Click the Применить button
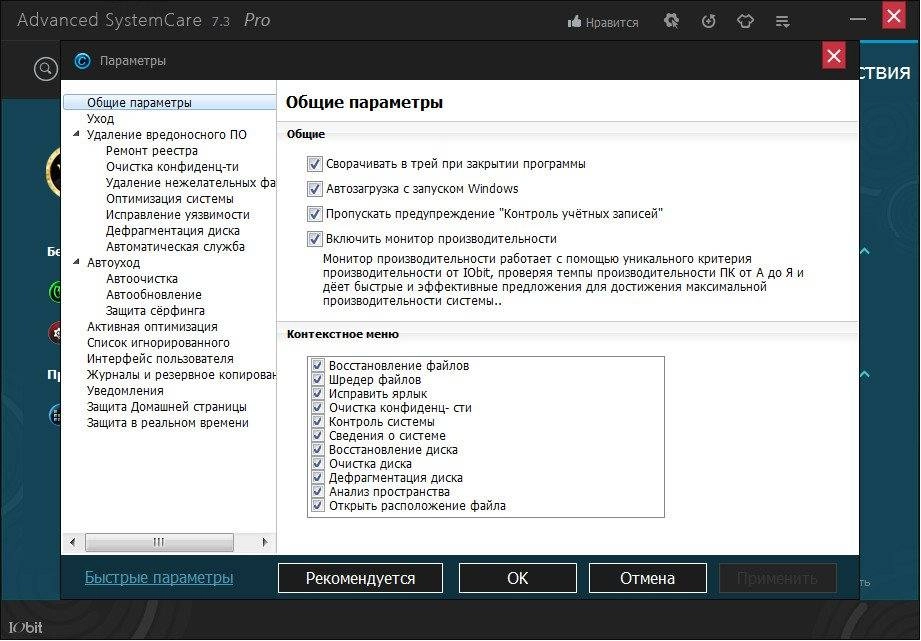Viewport: 921px width, 641px height. click(778, 578)
